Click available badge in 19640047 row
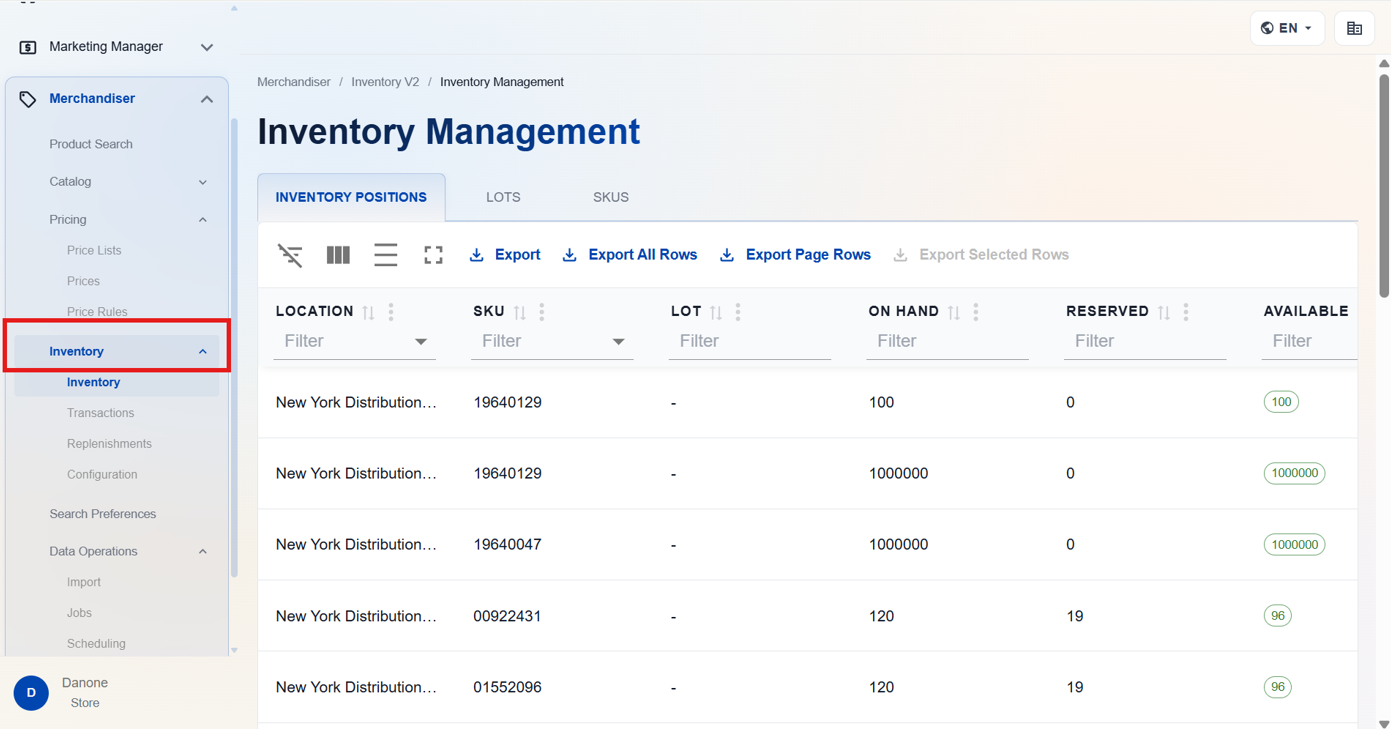 click(x=1294, y=545)
